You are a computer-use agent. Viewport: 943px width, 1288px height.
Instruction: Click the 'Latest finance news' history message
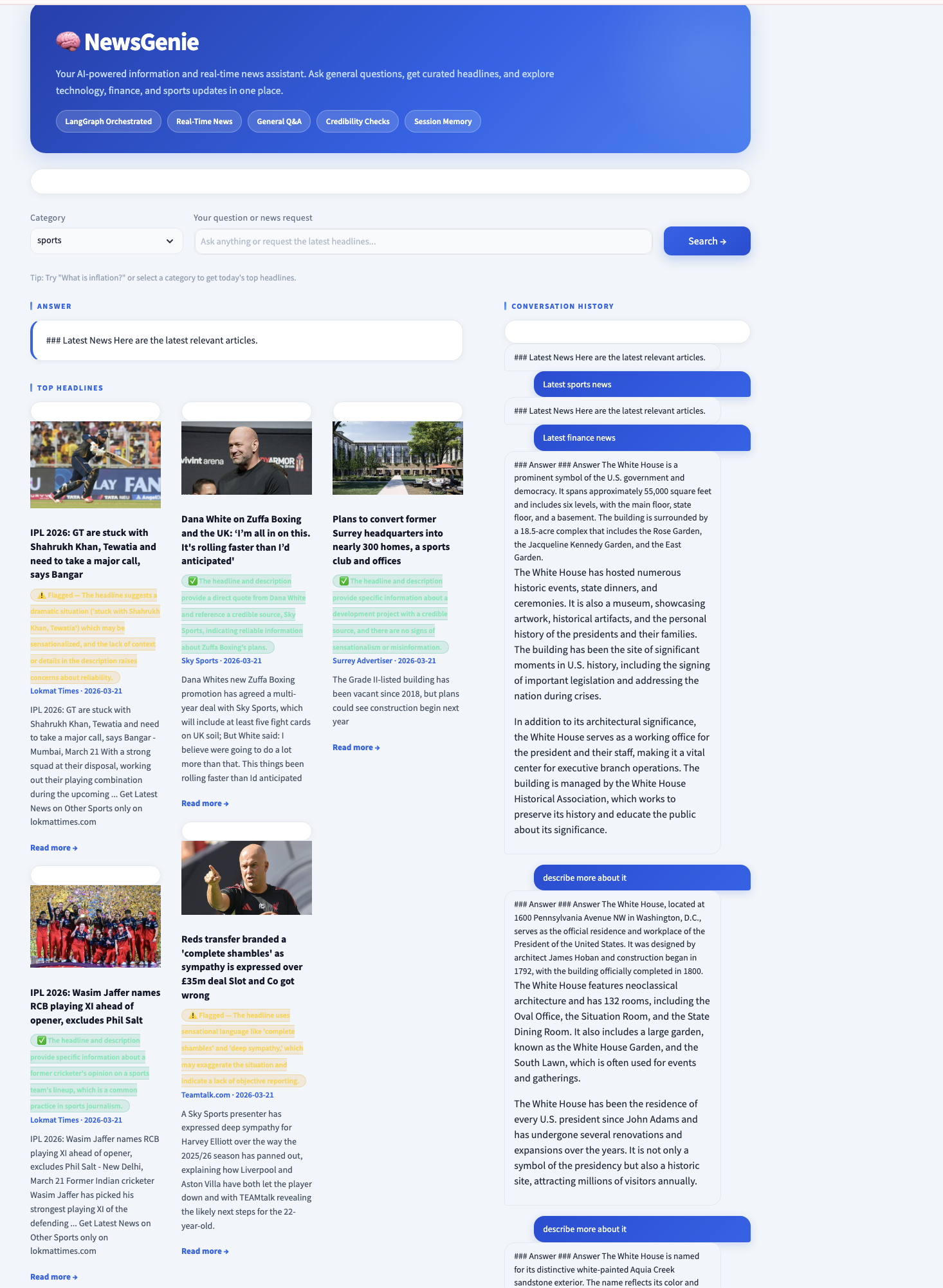[x=642, y=437]
